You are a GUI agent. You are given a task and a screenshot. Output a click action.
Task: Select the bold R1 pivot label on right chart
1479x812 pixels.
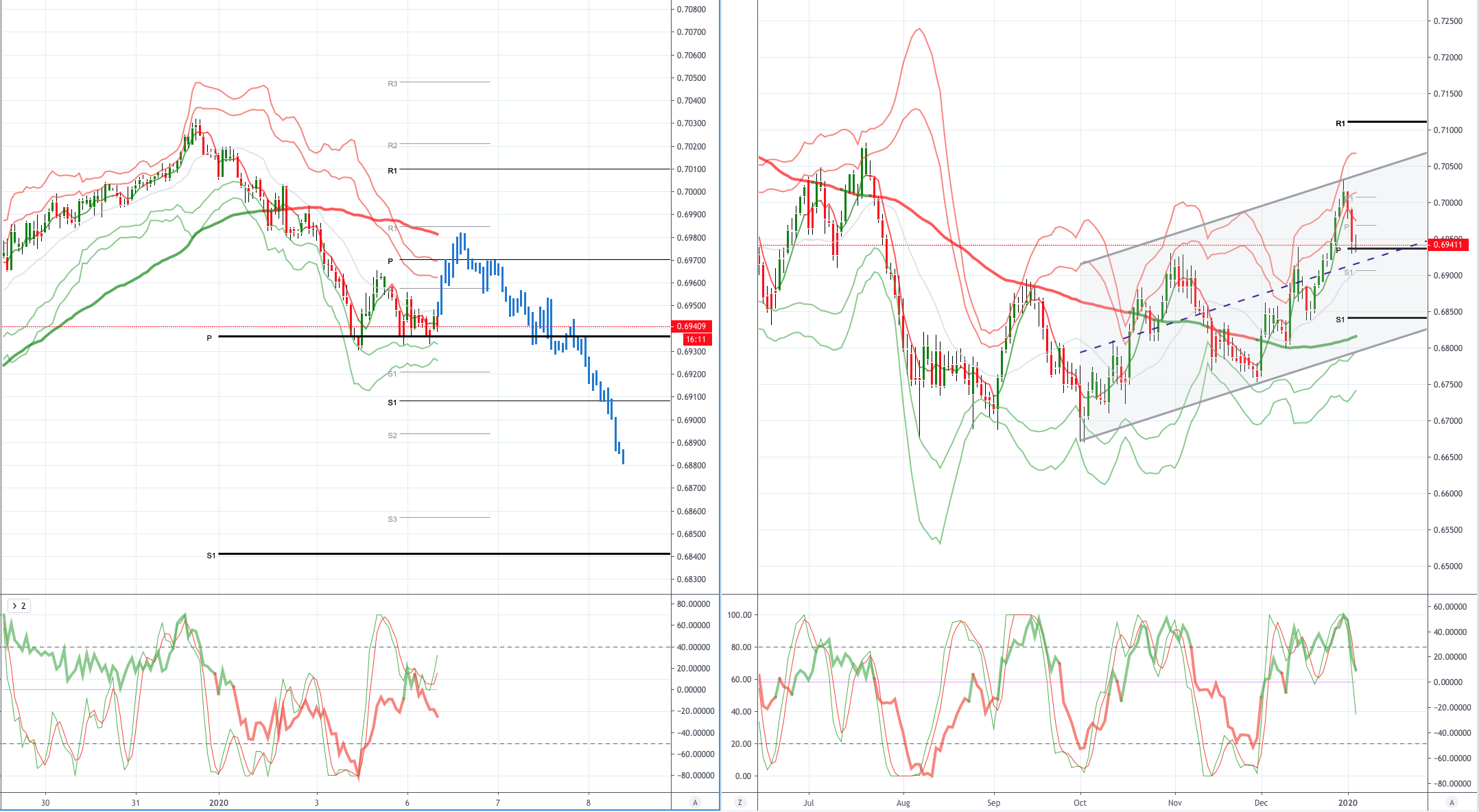pyautogui.click(x=1340, y=124)
